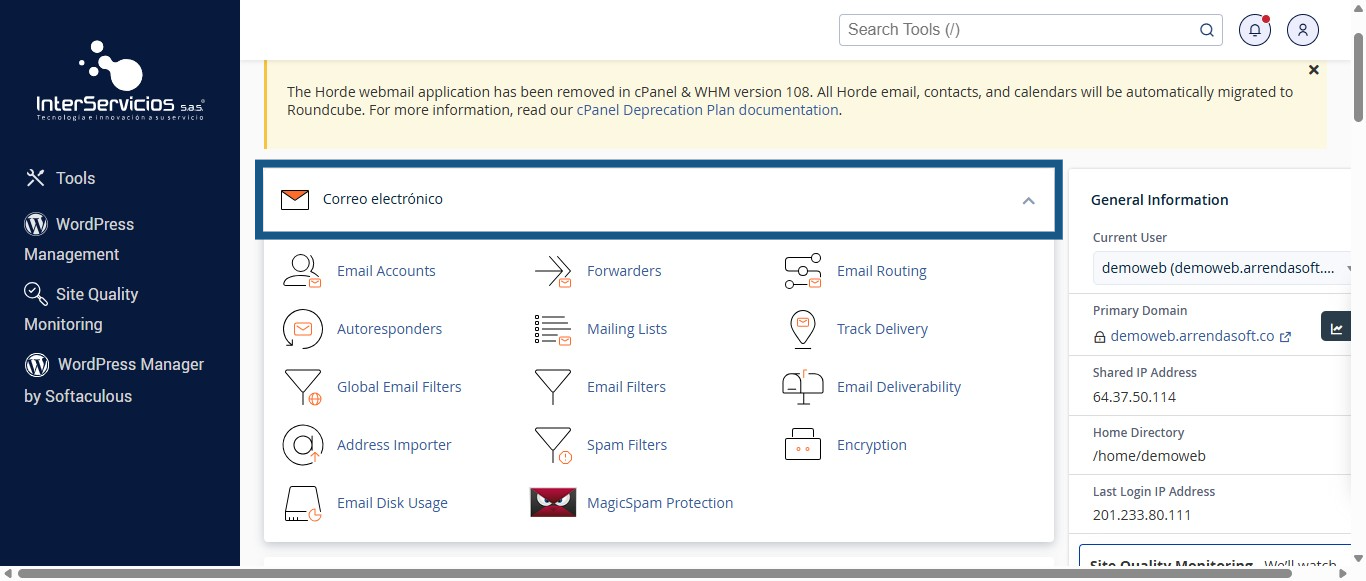
Task: Open the Email Filters link
Action: point(626,387)
